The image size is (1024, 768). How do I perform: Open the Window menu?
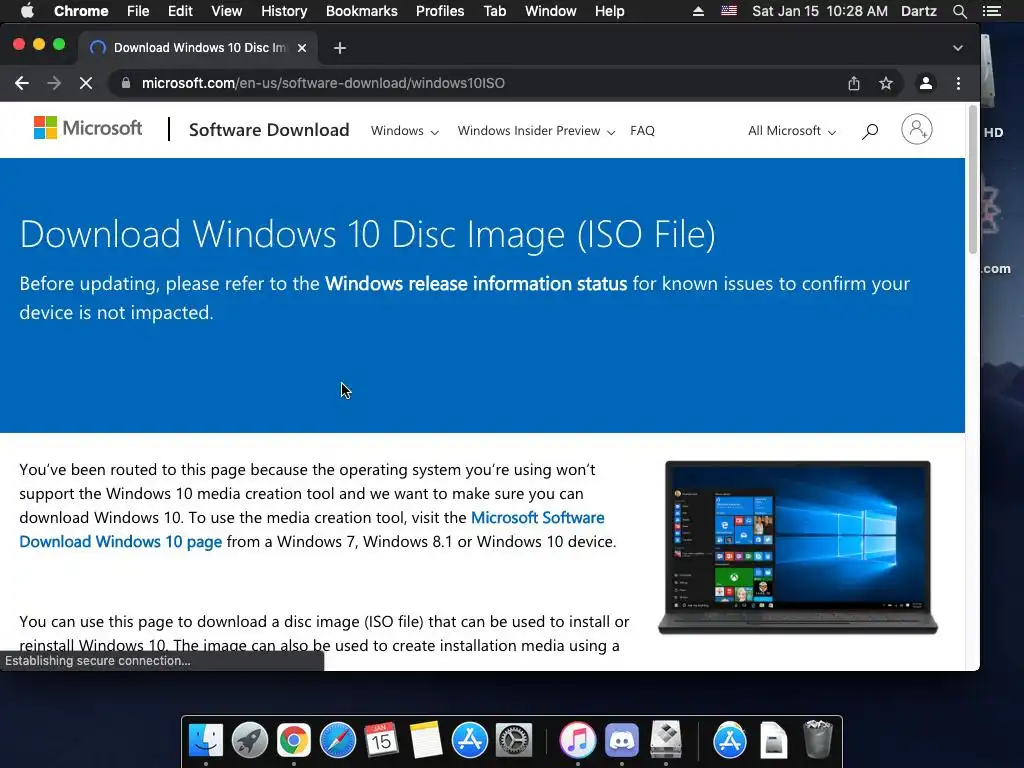[551, 11]
